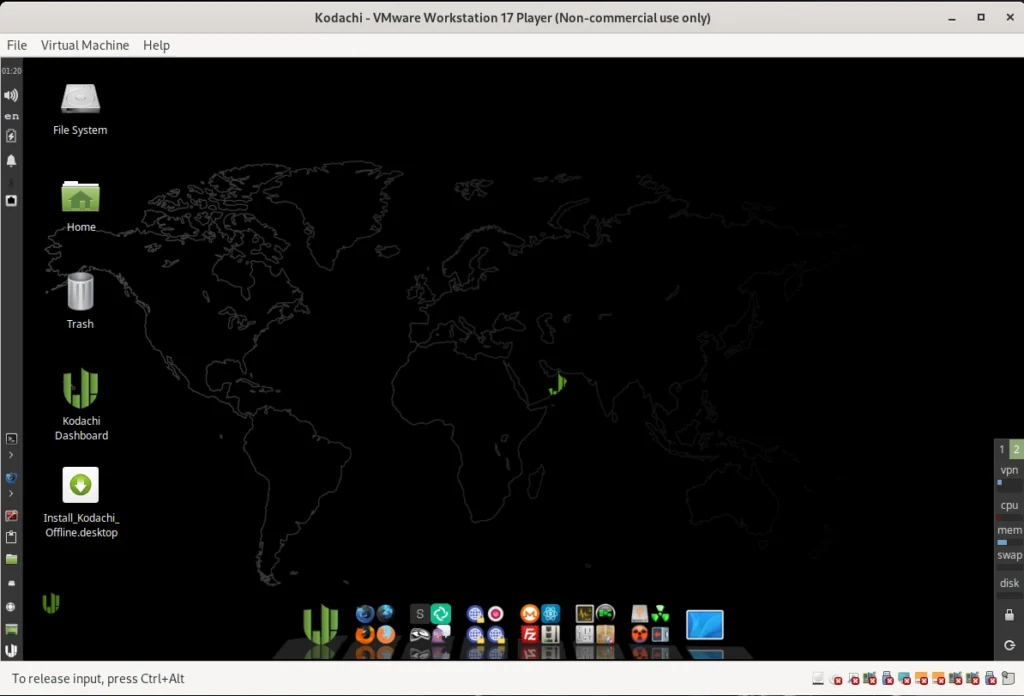Viewport: 1024px width, 696px height.
Task: Open the blue atom icon in the dock
Action: [551, 614]
